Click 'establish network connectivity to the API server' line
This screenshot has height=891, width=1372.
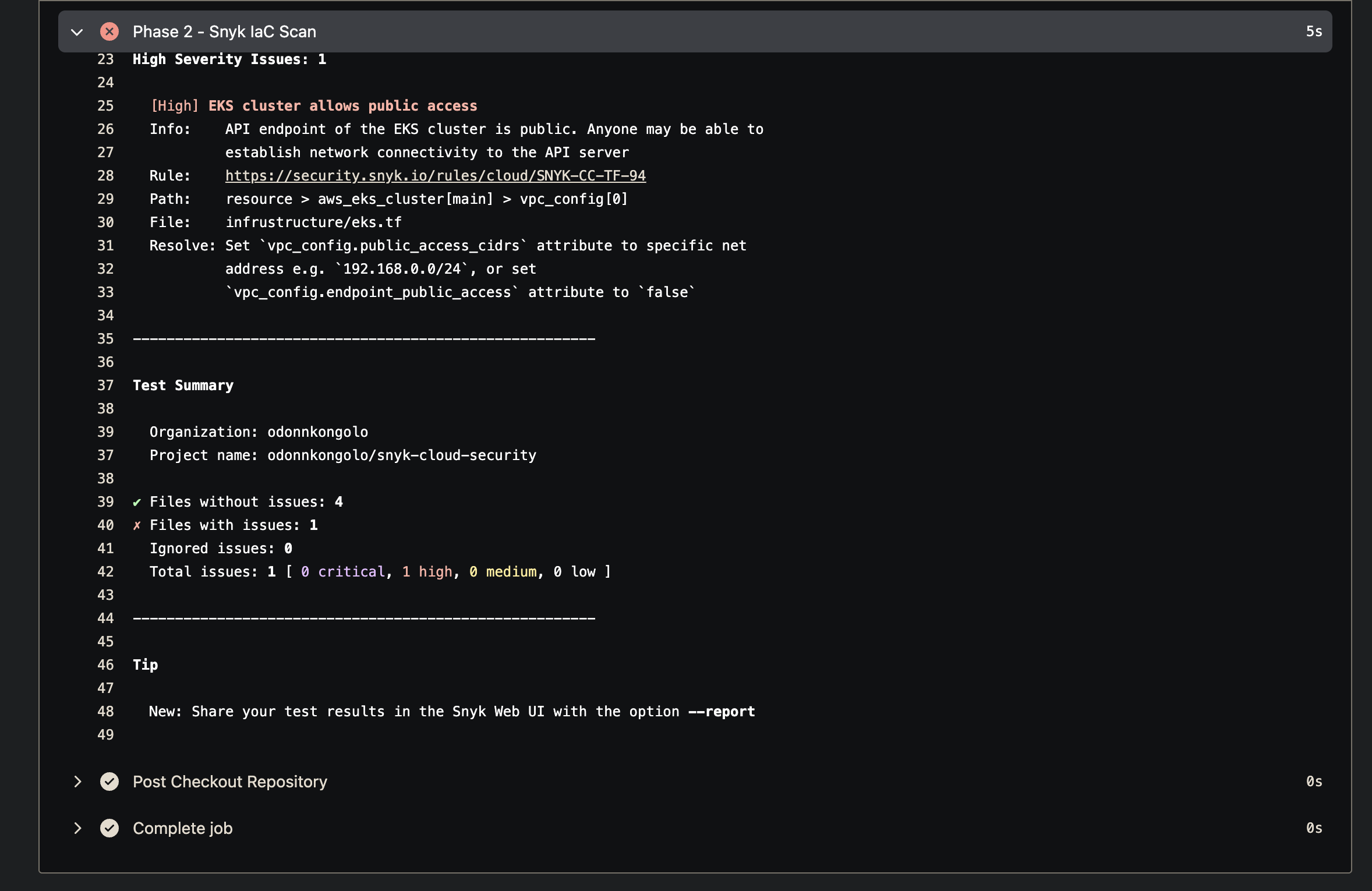(x=427, y=153)
